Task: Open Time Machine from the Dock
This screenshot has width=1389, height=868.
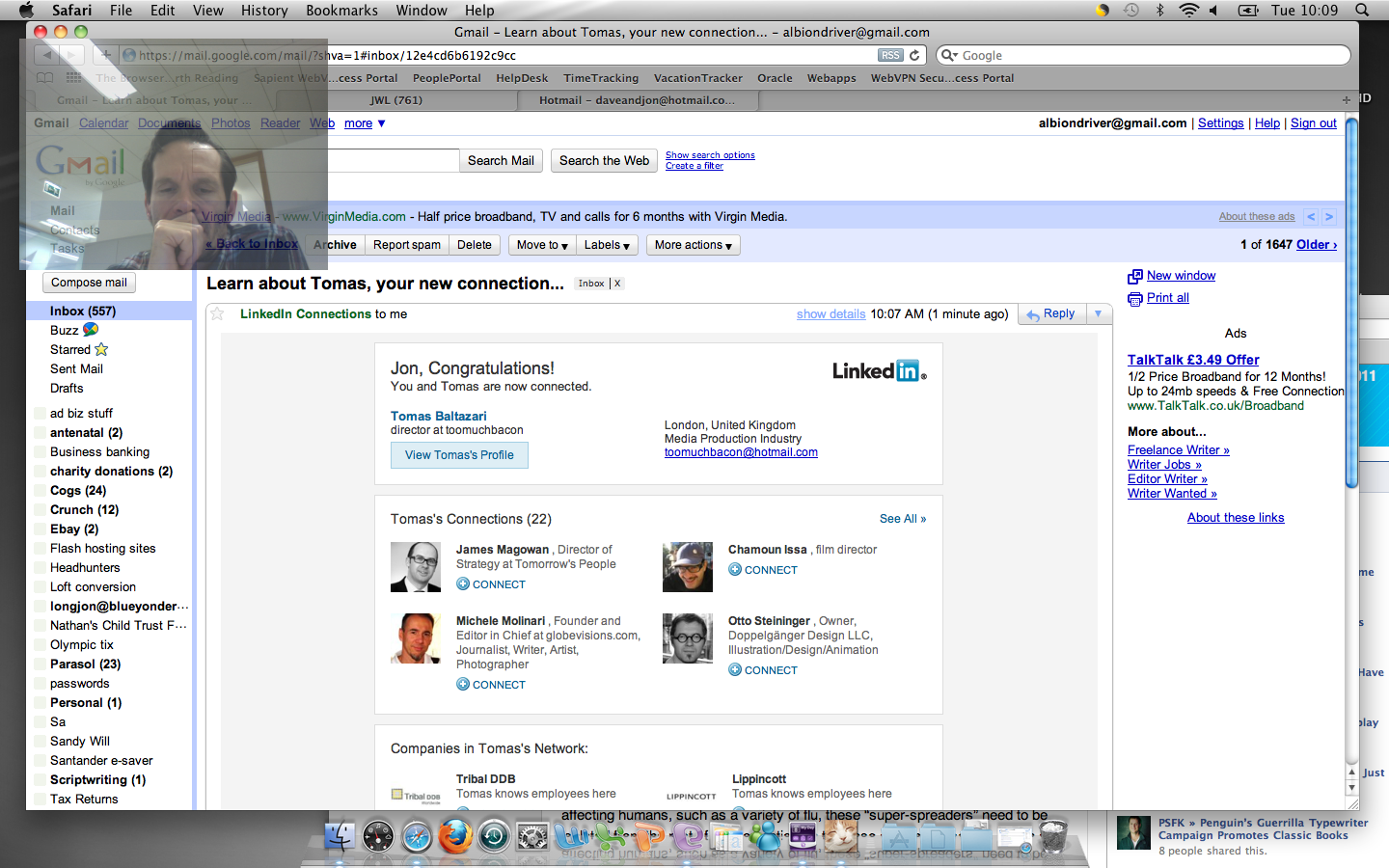Action: (x=494, y=836)
